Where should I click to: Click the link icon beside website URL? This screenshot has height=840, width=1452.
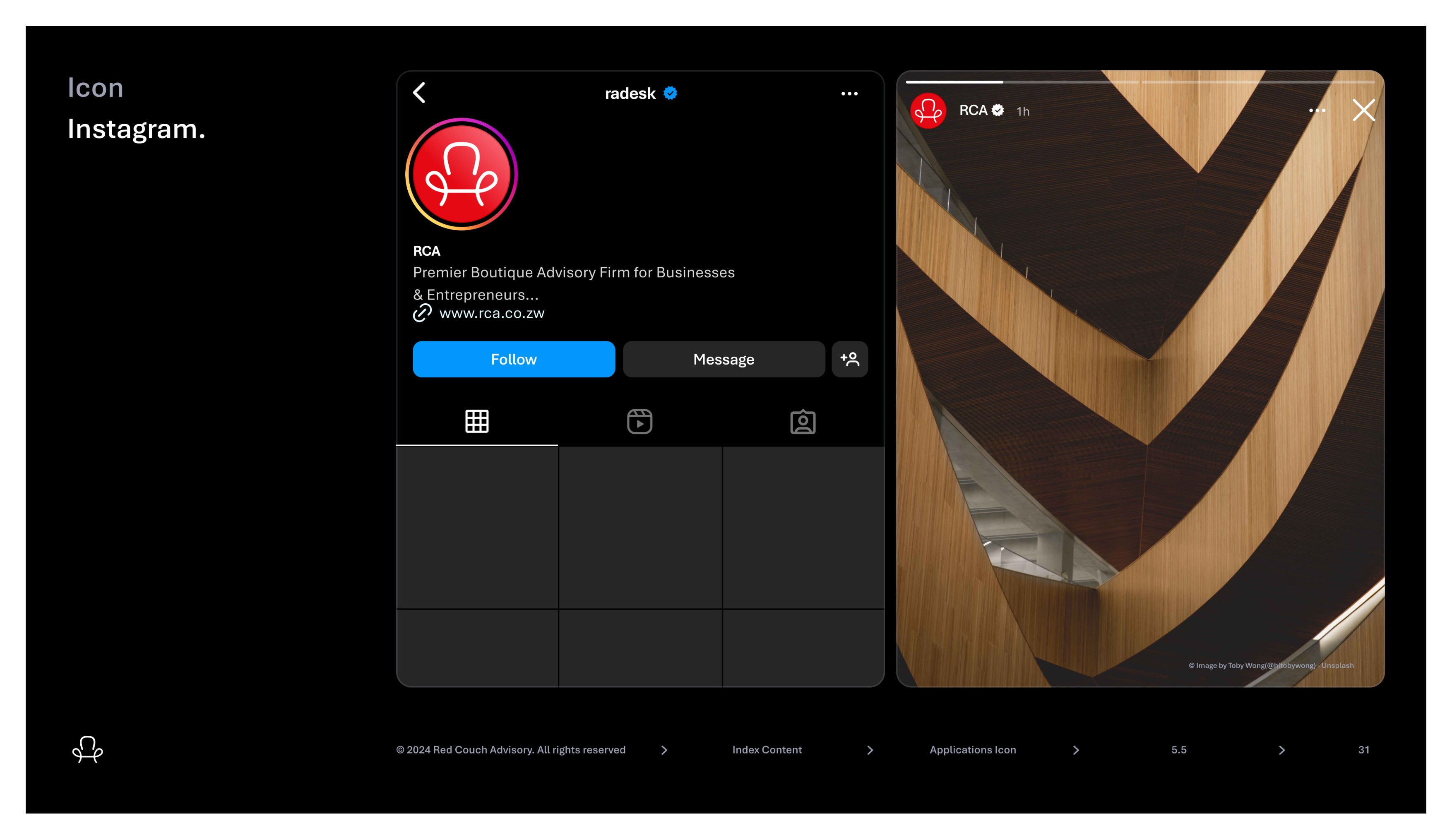tap(422, 313)
